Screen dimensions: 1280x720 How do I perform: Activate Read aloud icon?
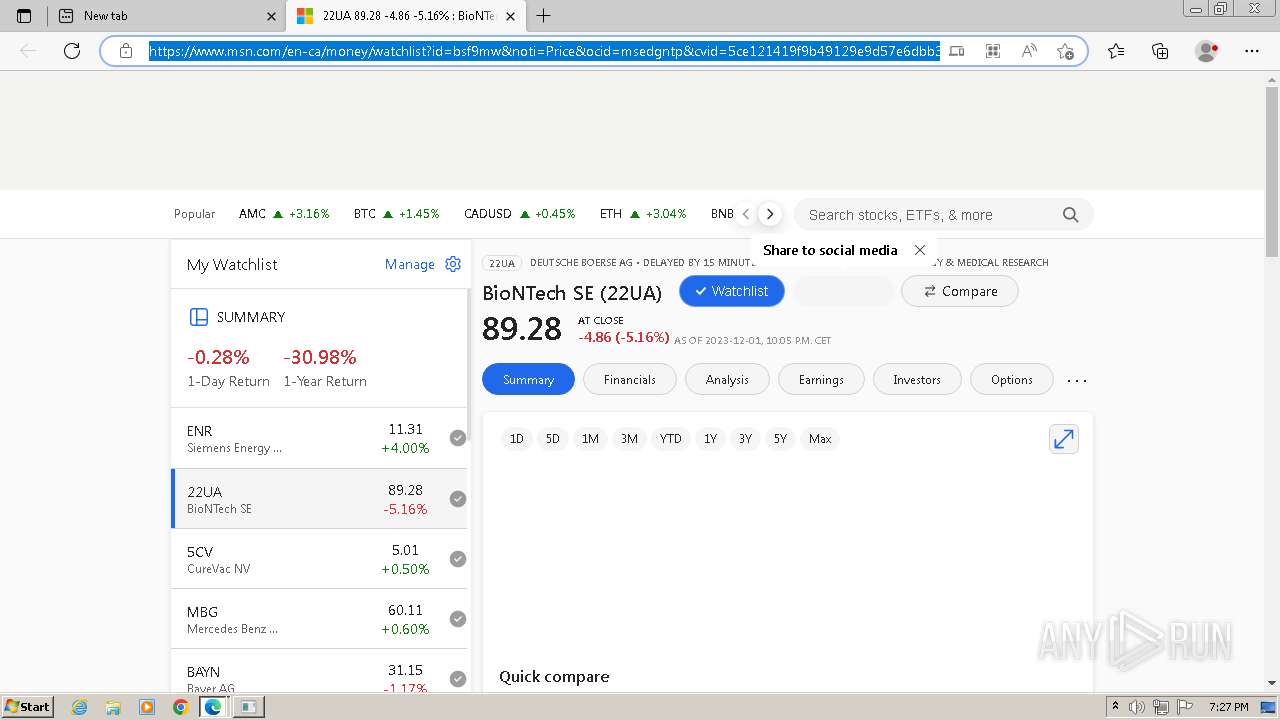pos(1029,51)
